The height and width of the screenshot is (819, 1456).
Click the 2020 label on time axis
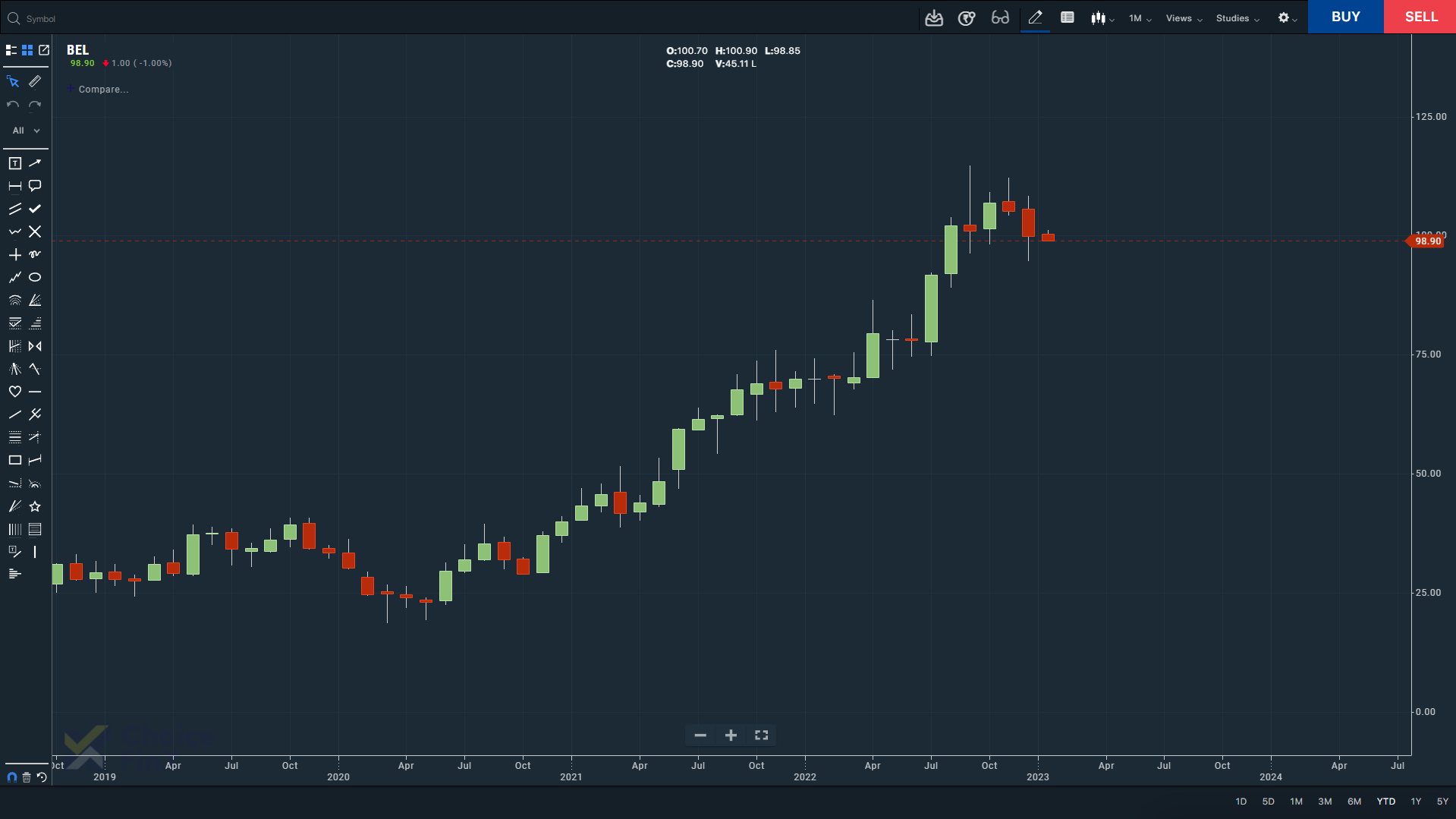point(338,777)
